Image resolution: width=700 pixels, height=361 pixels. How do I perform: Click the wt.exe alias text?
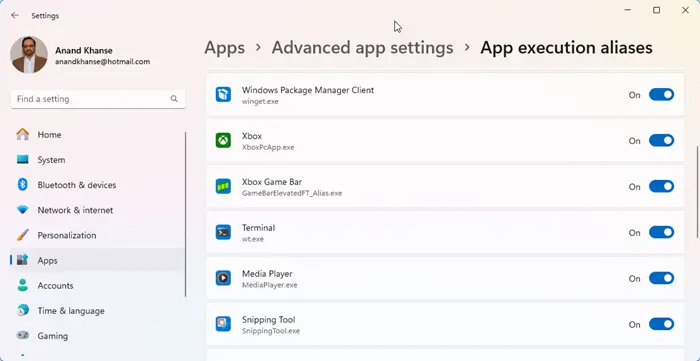(x=253, y=239)
